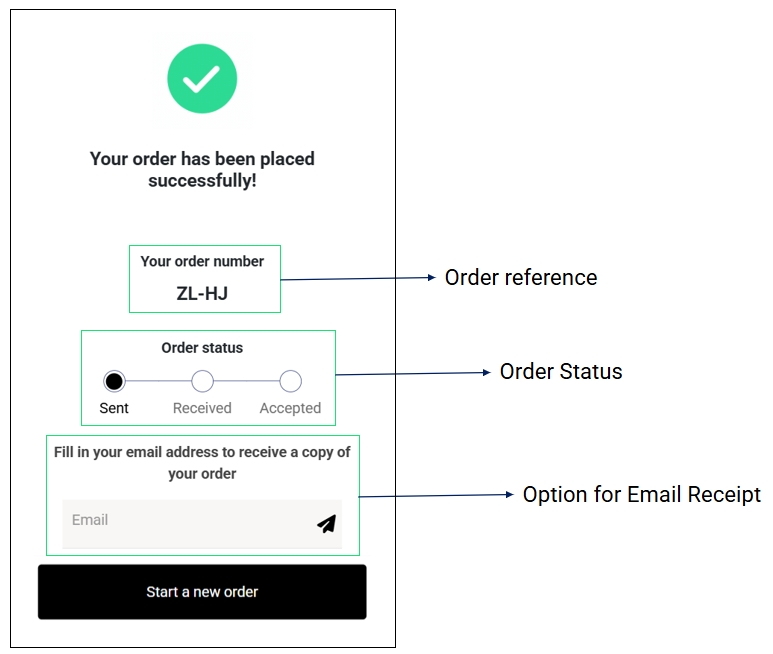Click the "Order reference" annotation label
The width and height of the screenshot is (773, 654).
click(x=521, y=278)
